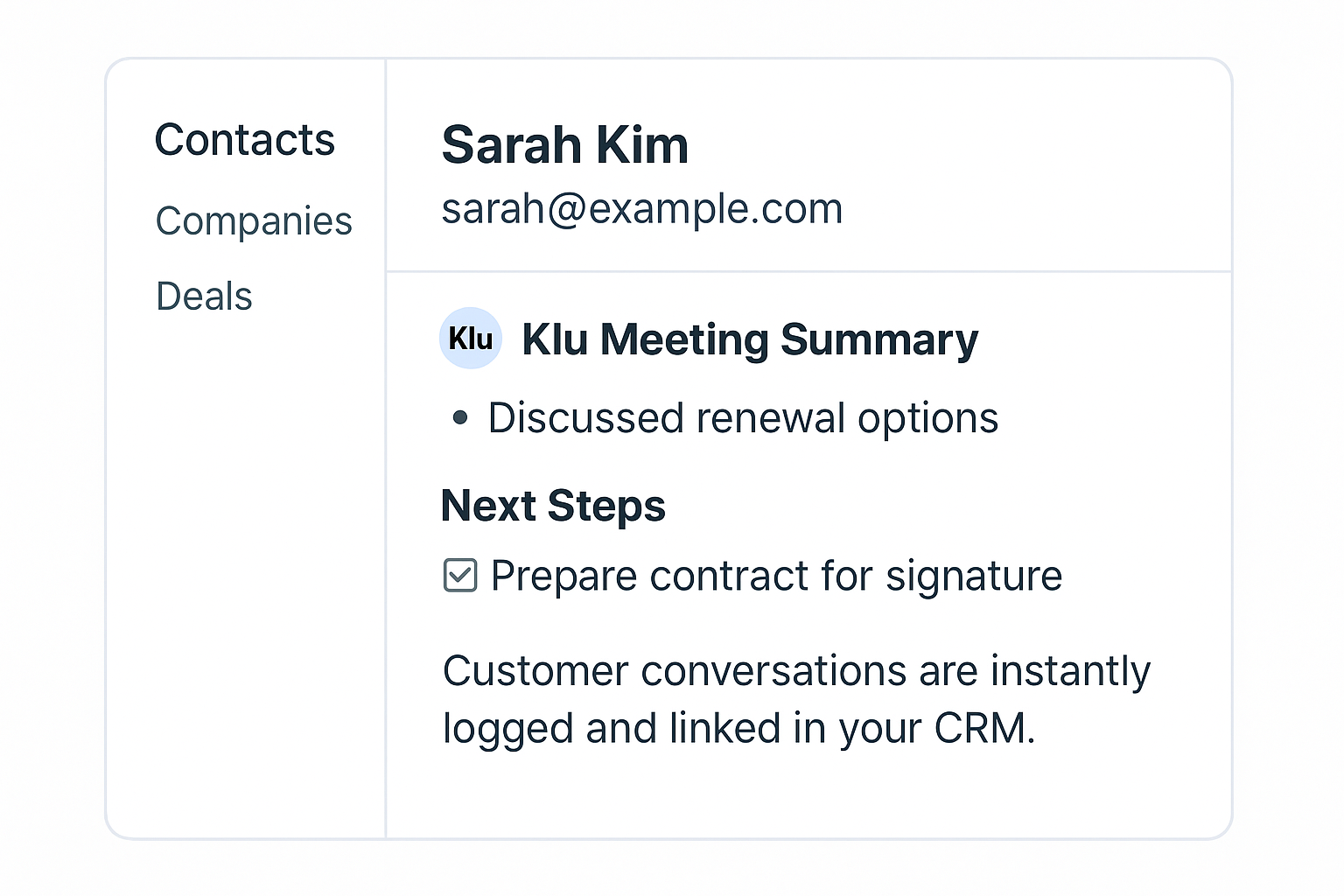1344x896 pixels.
Task: Open the Klu Meeting Summary heading
Action: pos(749,339)
